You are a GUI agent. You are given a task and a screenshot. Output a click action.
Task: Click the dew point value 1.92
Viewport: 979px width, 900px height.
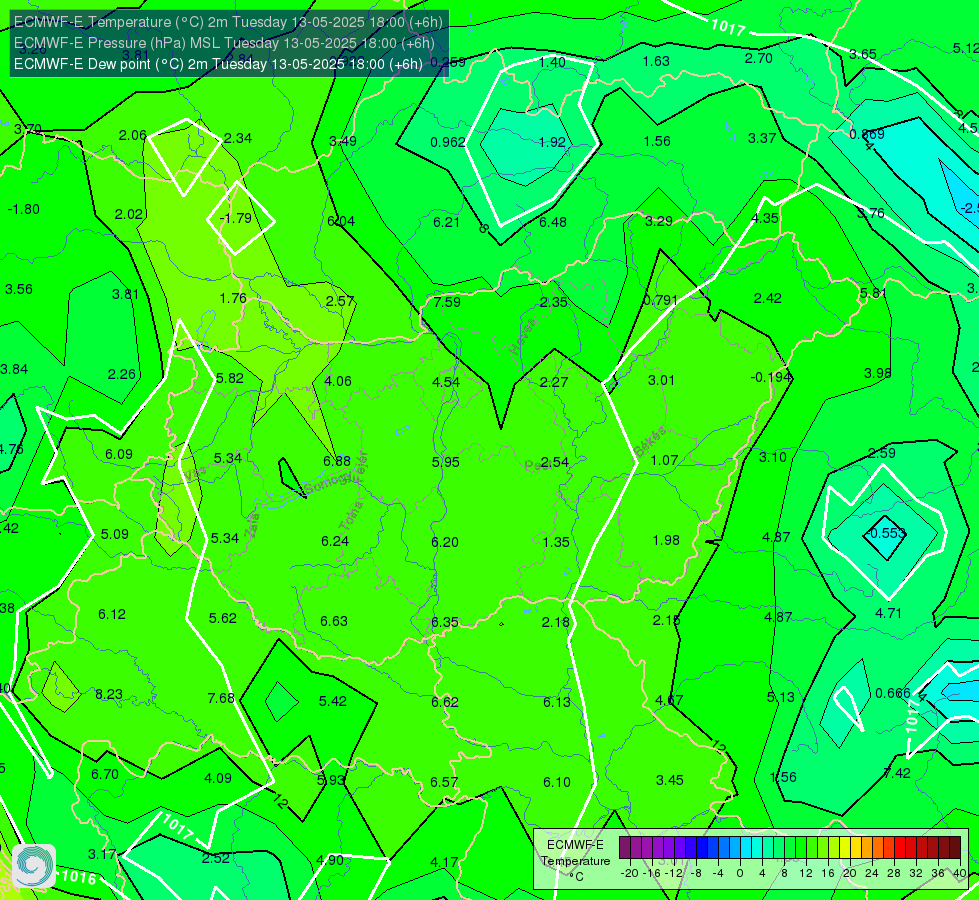552,142
